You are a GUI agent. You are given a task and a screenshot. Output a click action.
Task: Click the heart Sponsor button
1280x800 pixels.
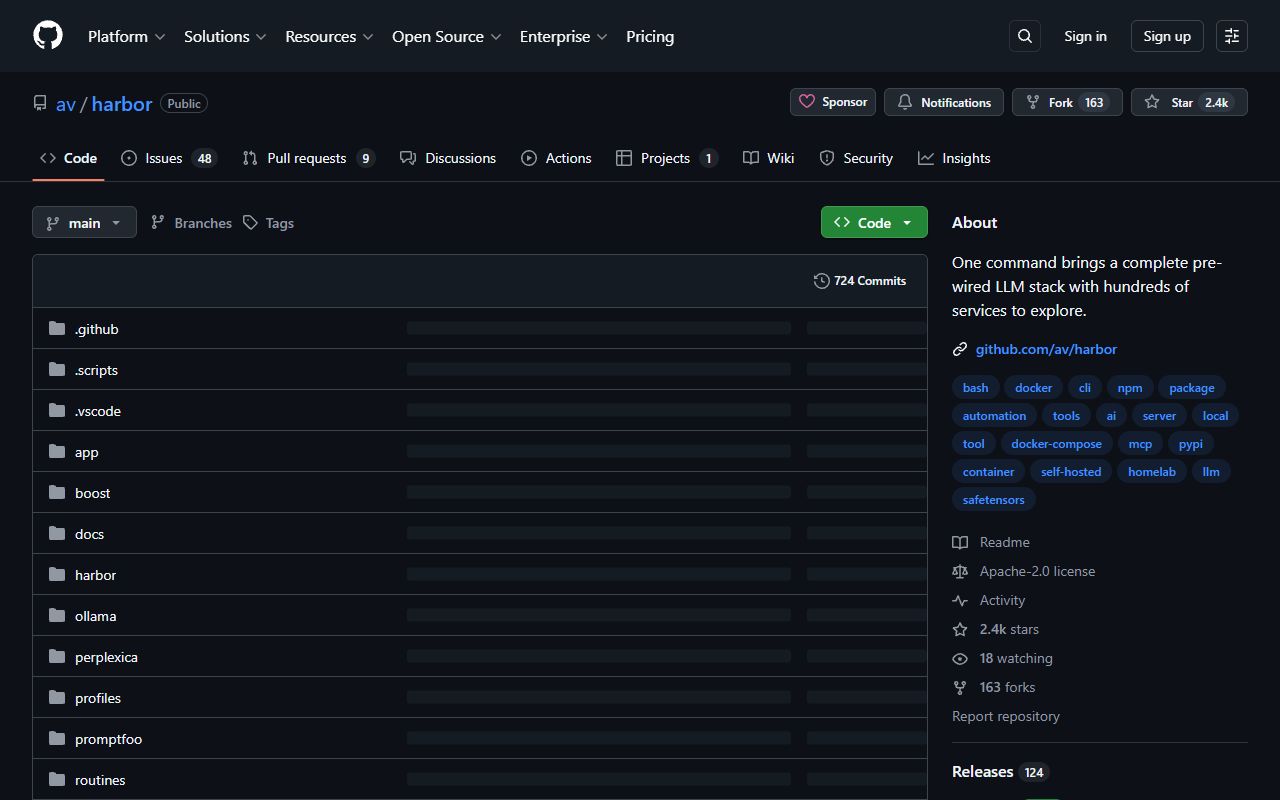click(x=833, y=102)
